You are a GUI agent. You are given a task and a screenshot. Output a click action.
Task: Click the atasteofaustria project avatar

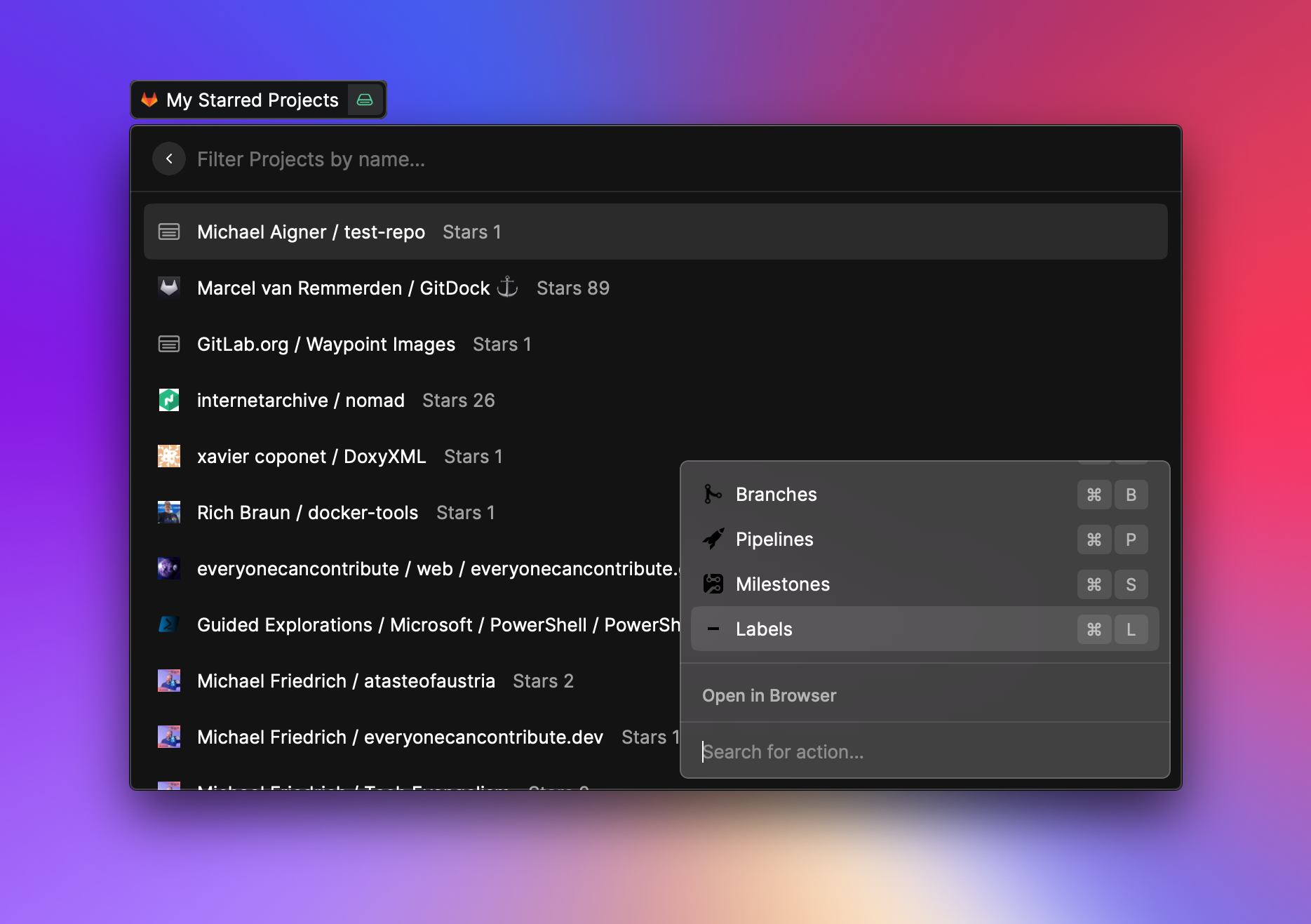point(169,681)
